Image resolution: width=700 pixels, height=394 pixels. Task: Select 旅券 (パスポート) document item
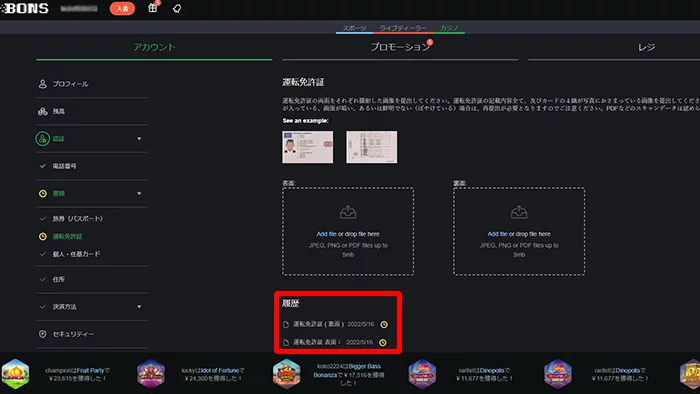(77, 219)
